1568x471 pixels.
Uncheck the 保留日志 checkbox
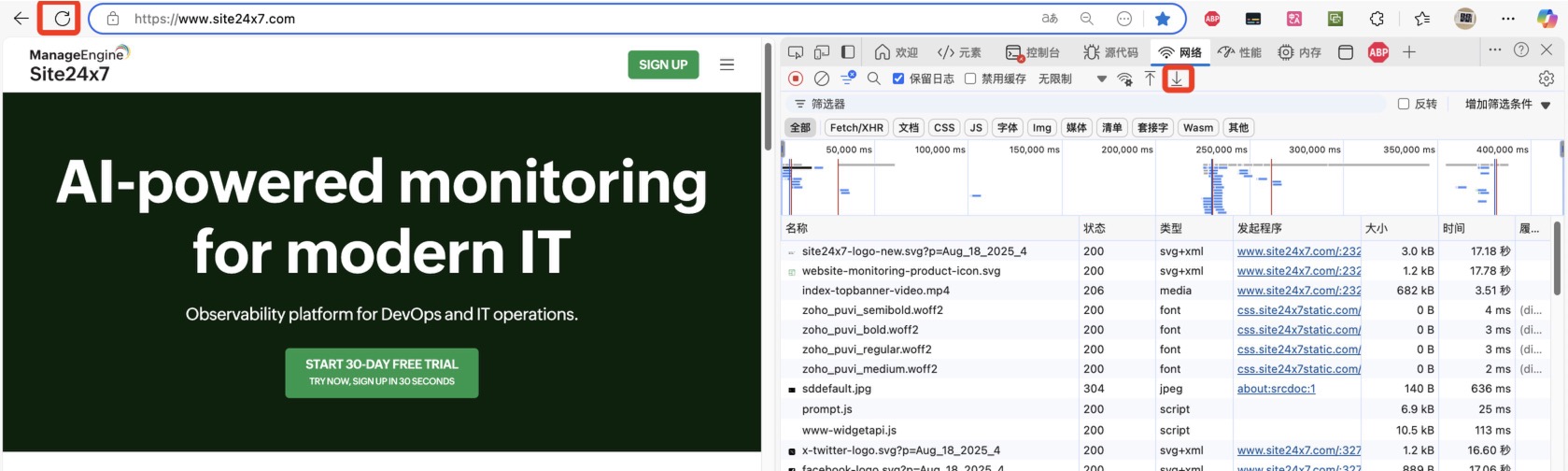[898, 78]
